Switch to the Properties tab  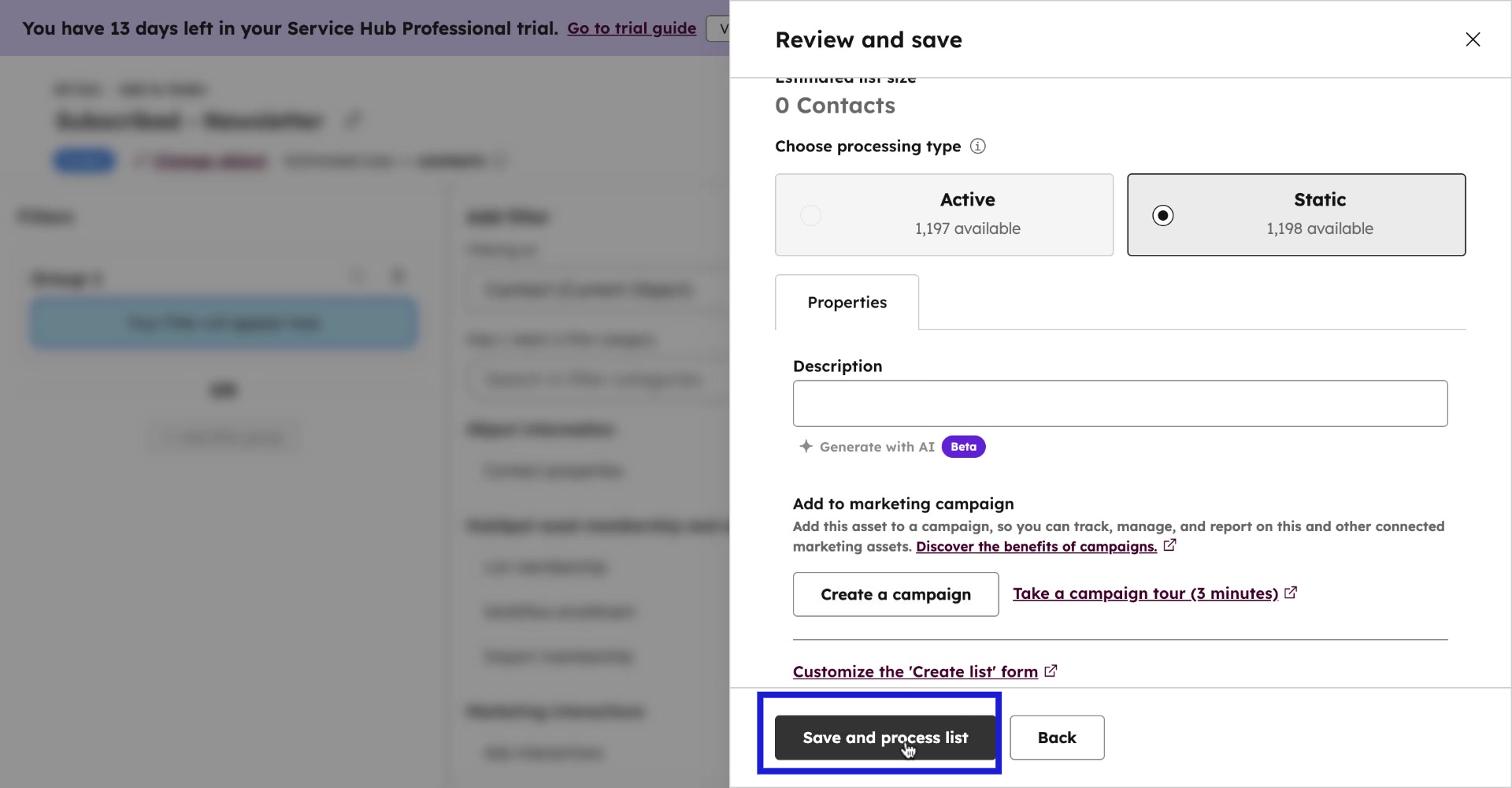click(x=847, y=303)
